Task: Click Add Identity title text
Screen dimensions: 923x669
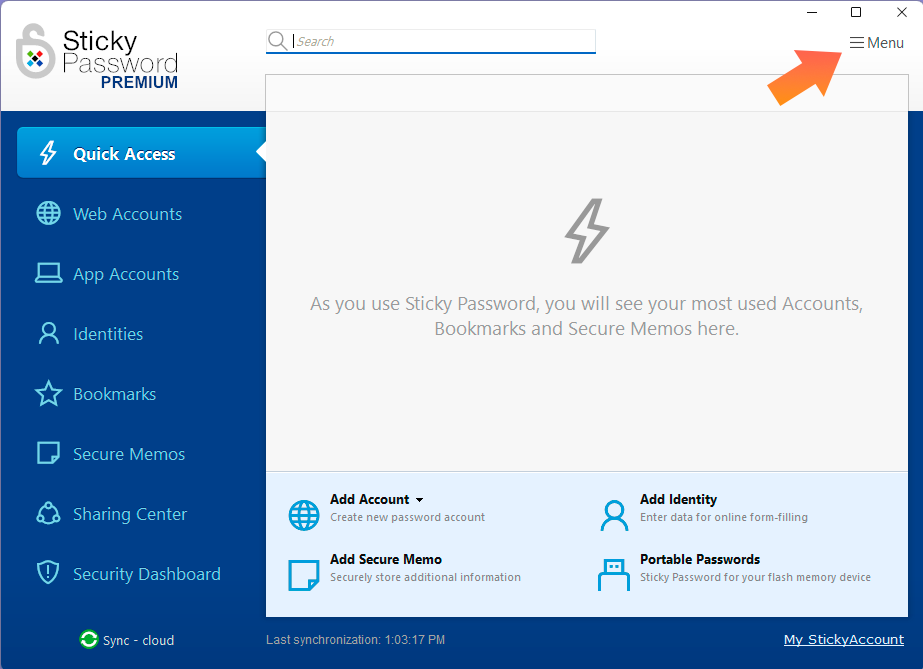Action: coord(678,499)
